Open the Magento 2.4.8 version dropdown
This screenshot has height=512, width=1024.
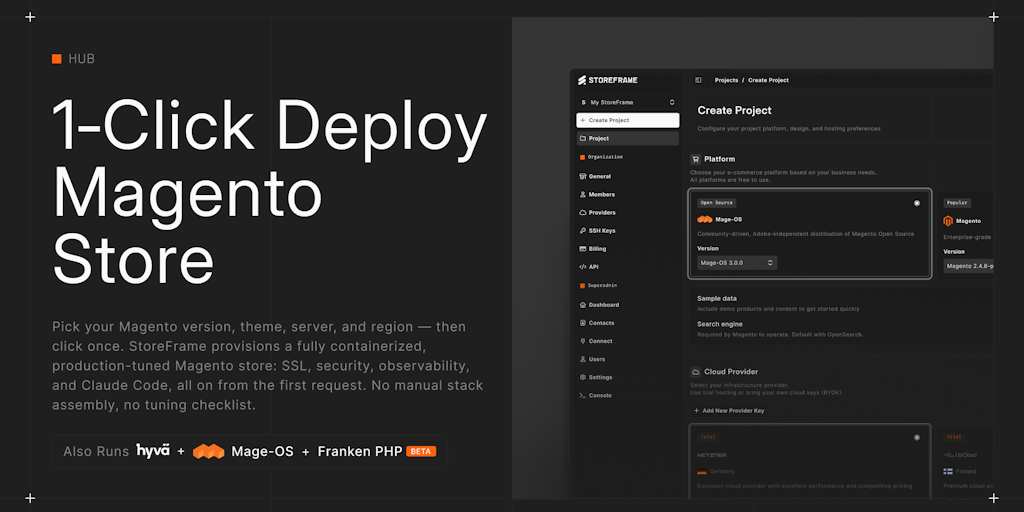tap(969, 266)
